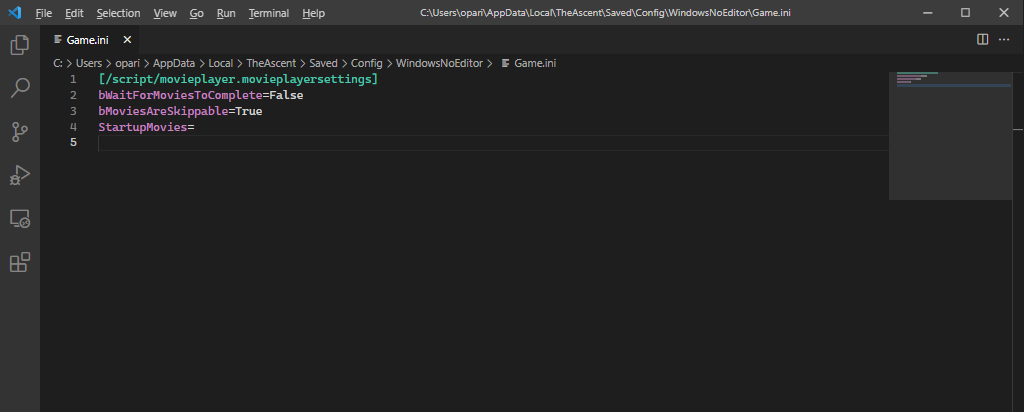The height and width of the screenshot is (412, 1024).
Task: Close the Game.ini tab
Action: [x=129, y=40]
